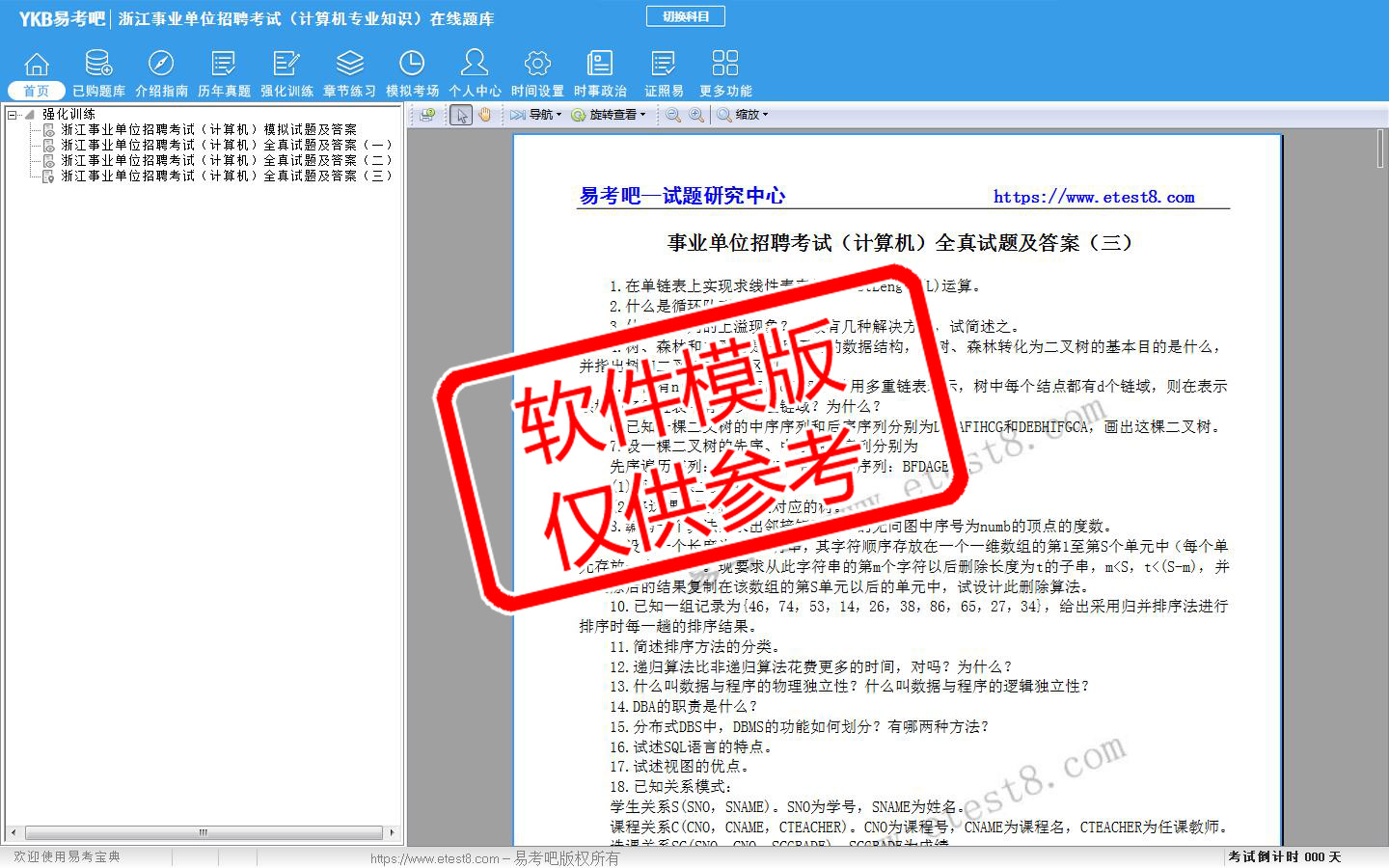
Task: Click the zoom out magnifier icon
Action: [673, 115]
